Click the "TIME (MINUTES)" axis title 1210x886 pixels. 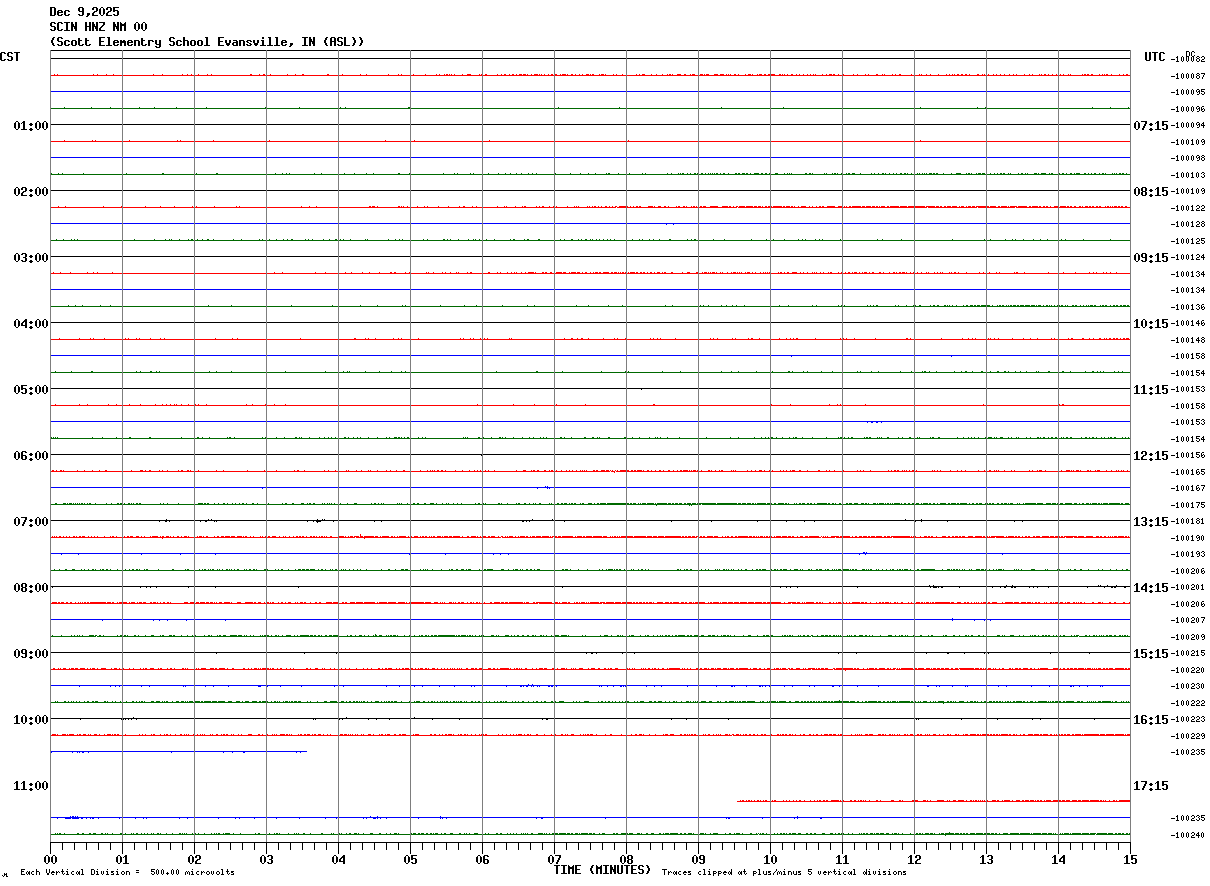tap(602, 870)
